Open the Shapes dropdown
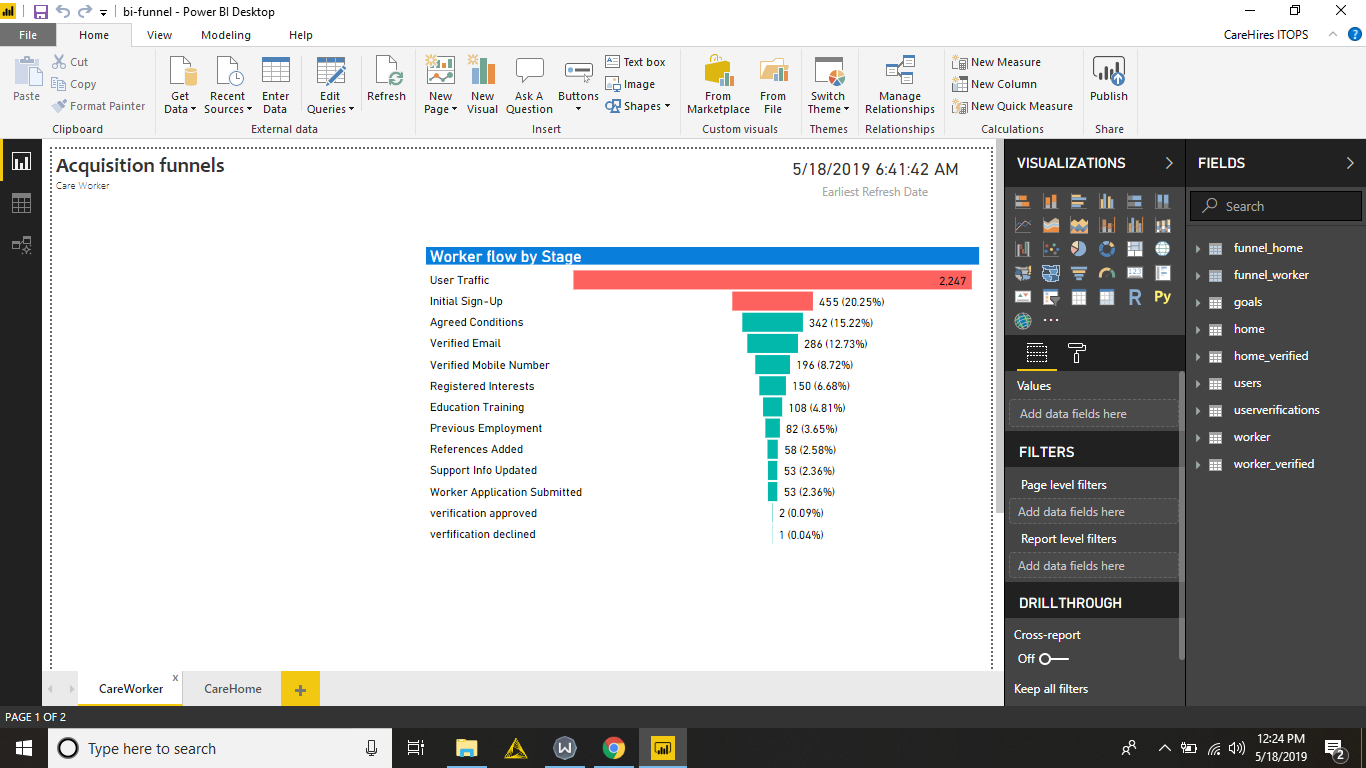The image size is (1366, 768). 638,106
